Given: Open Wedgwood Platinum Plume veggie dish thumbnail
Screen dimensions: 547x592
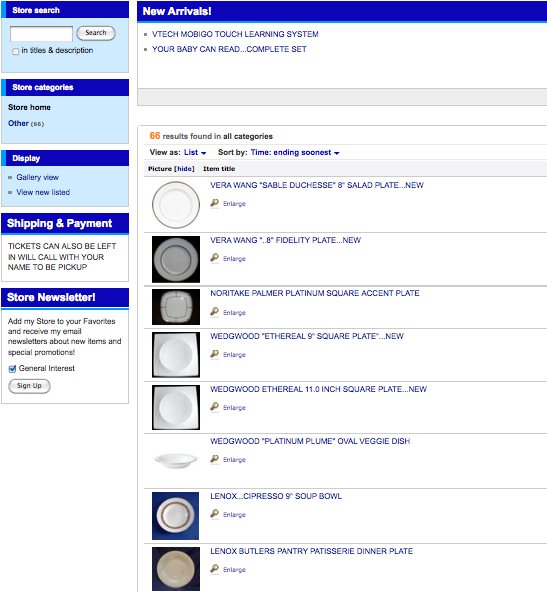Looking at the screenshot, I should (x=176, y=460).
